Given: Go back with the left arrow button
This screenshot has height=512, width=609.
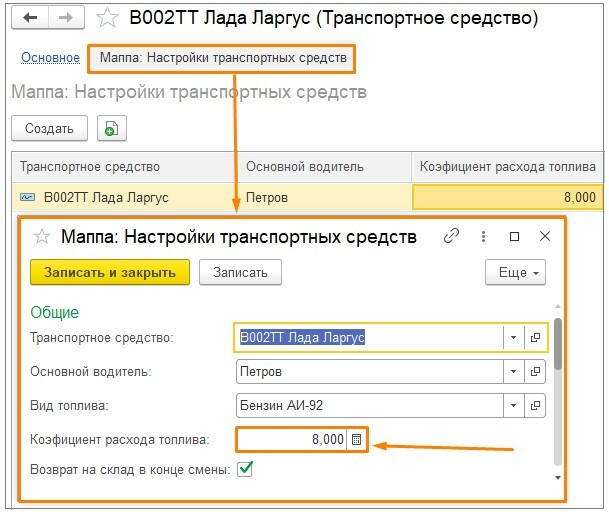Looking at the screenshot, I should click(x=30, y=18).
